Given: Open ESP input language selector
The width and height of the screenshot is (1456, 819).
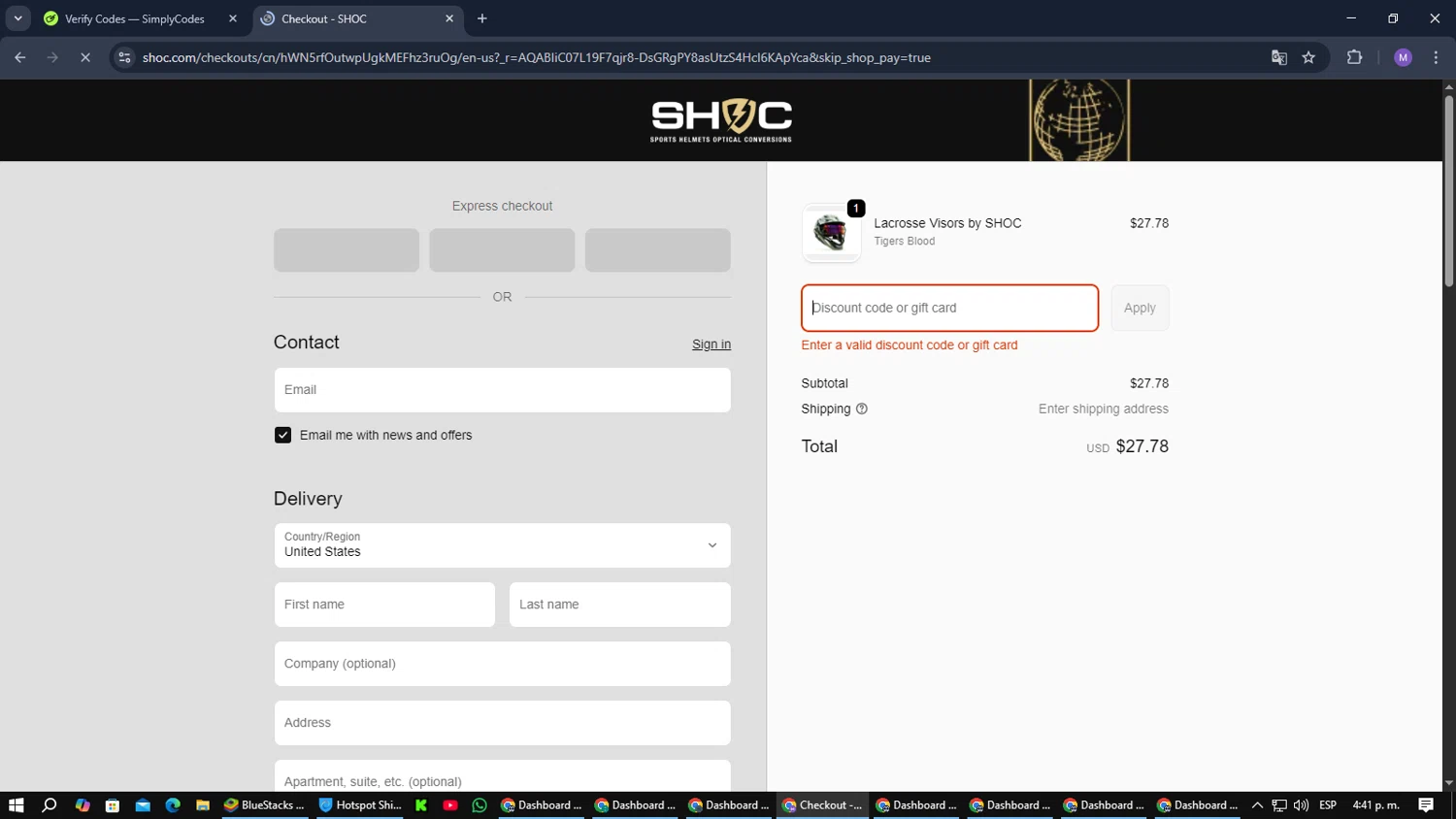Looking at the screenshot, I should [1328, 805].
